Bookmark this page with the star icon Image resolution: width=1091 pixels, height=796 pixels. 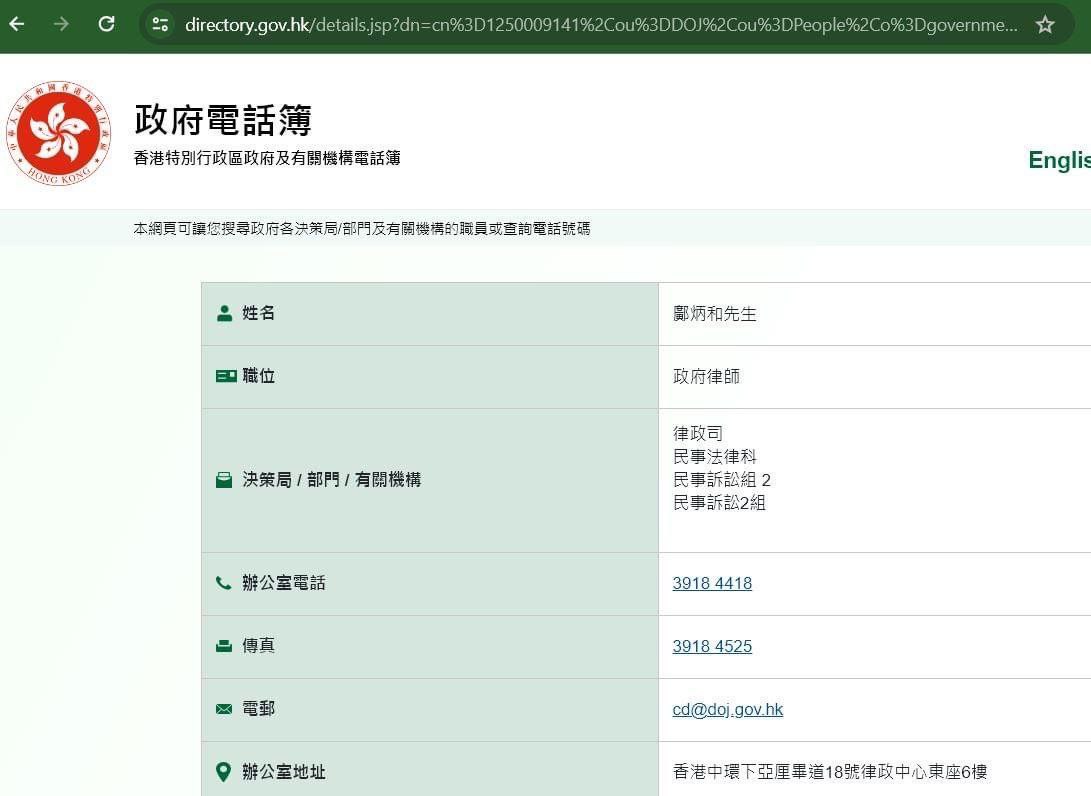click(1045, 25)
